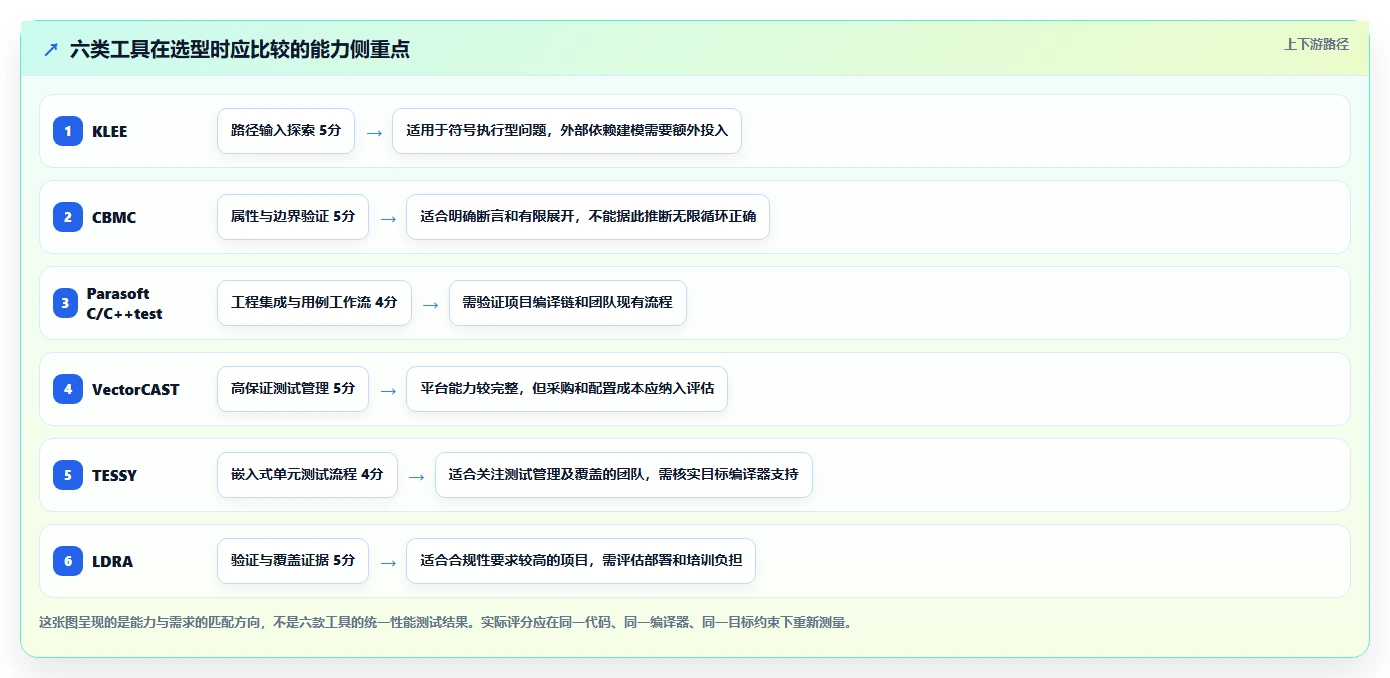Click the title 六类工具在选型时应比较的能力侧重点

click(x=240, y=49)
